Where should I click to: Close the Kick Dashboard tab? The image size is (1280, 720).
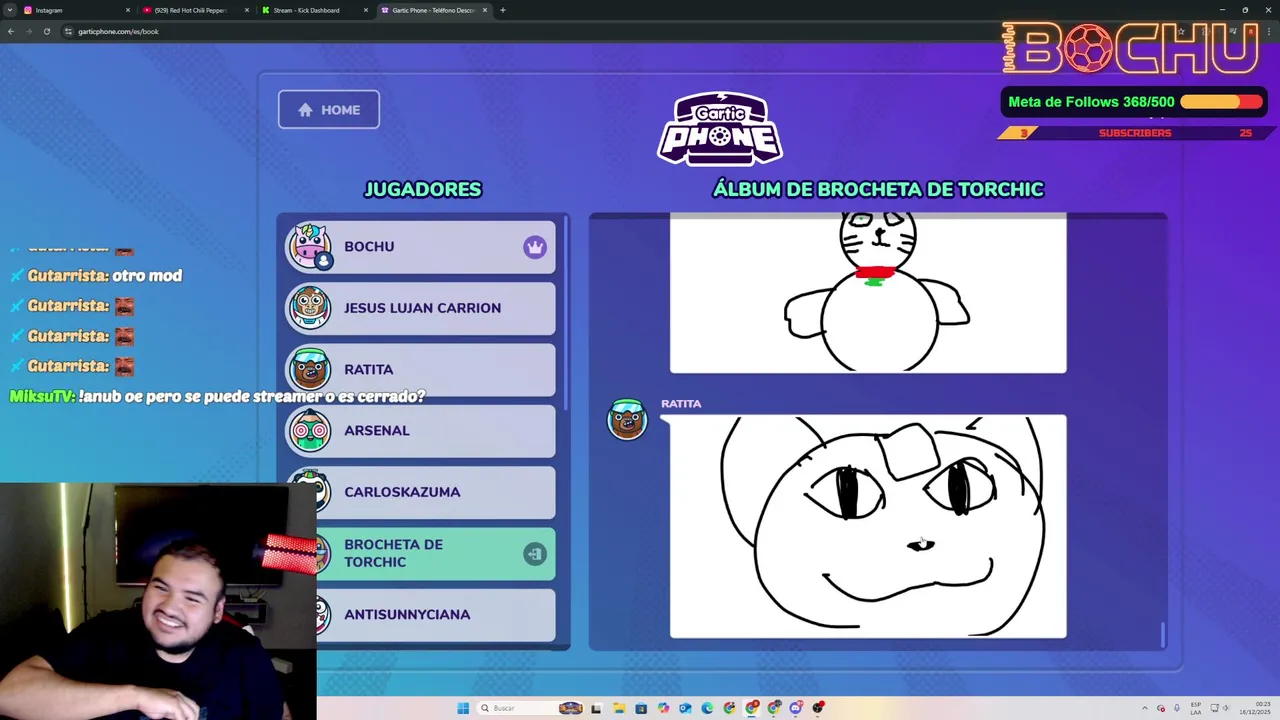(x=366, y=10)
